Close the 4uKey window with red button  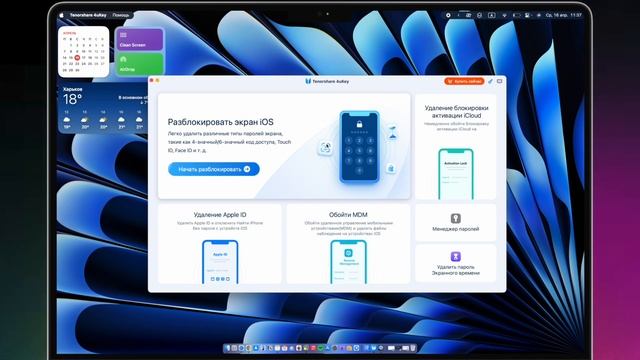coord(151,80)
